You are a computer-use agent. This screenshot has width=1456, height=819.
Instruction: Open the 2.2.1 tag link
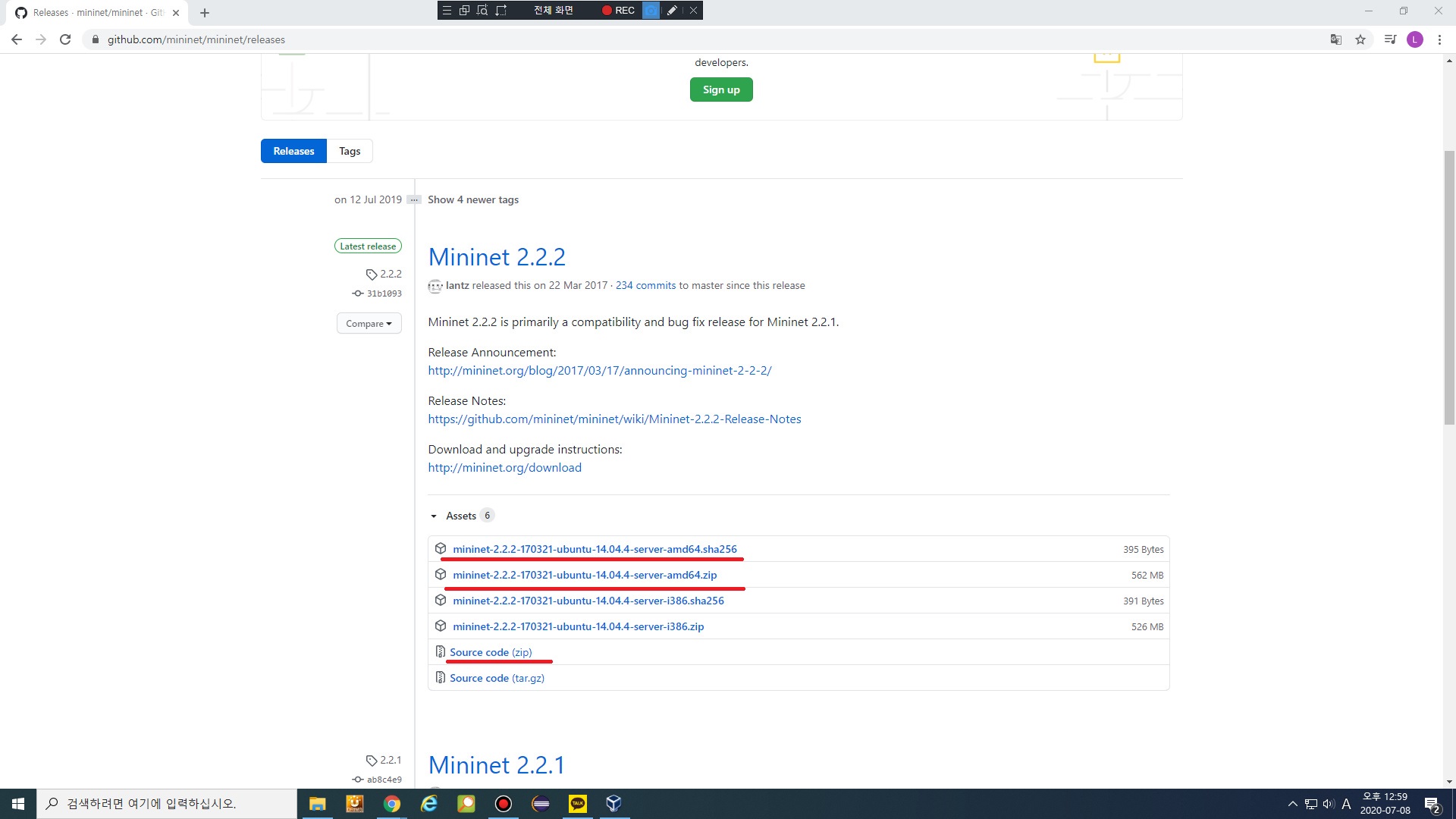(384, 760)
